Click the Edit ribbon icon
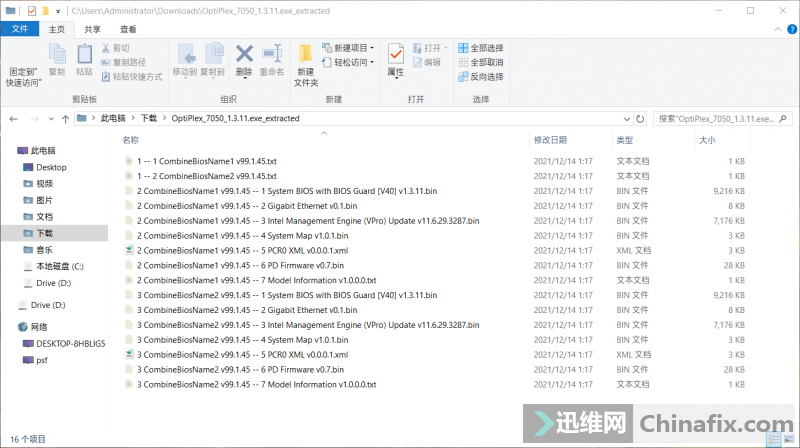800x448 pixels. coord(417,62)
